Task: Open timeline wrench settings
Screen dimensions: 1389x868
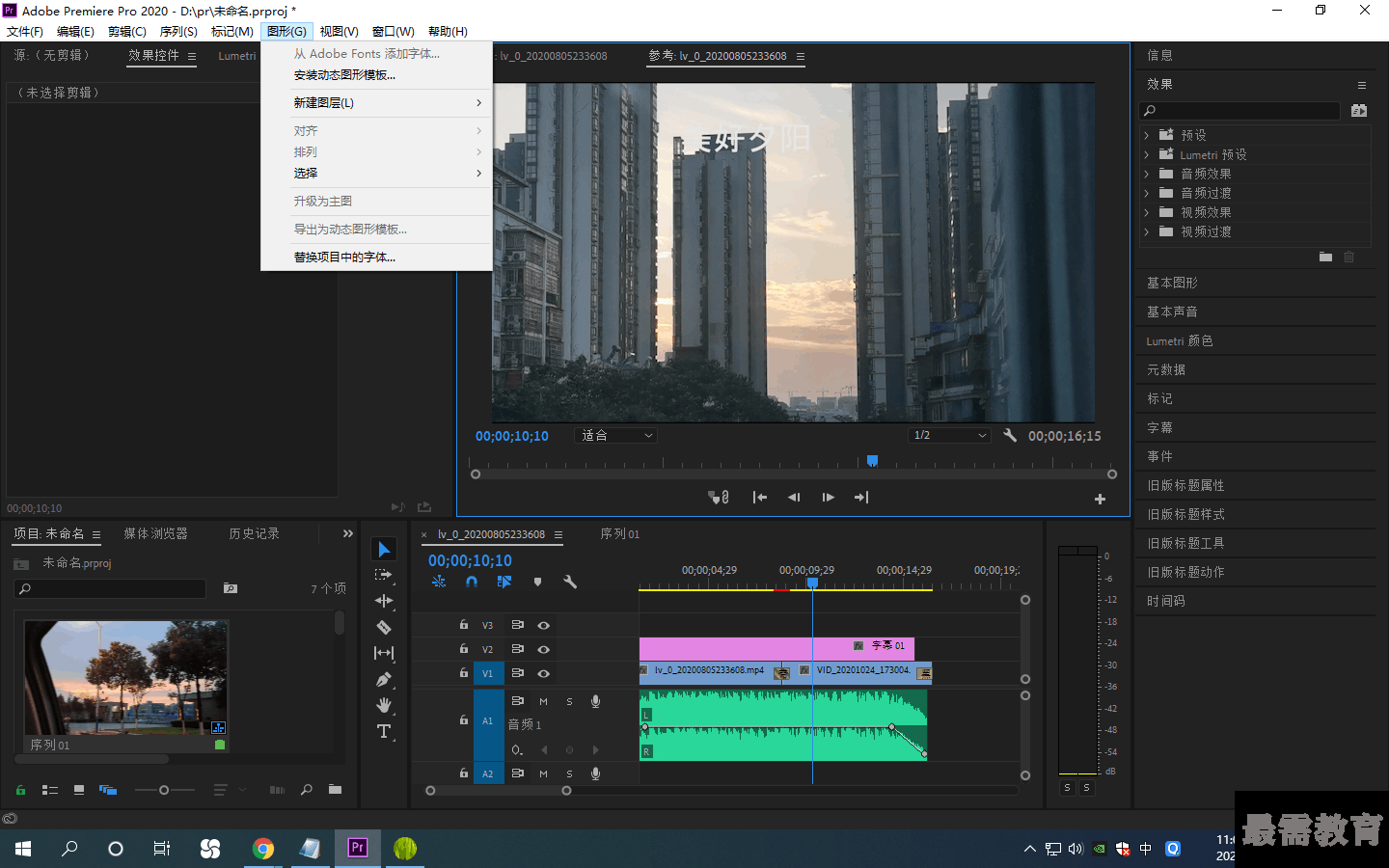Action: 570,582
